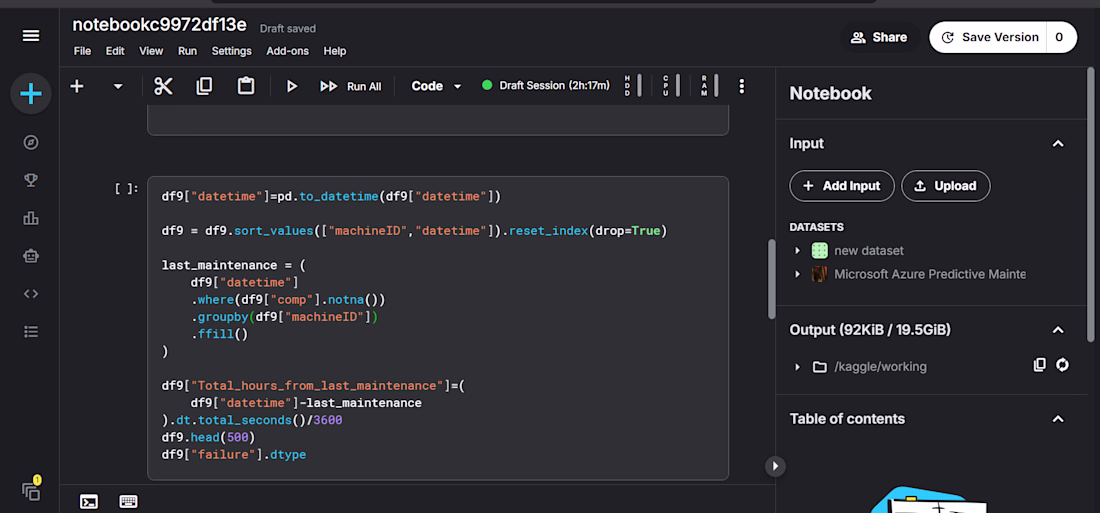This screenshot has height=513, width=1100.
Task: Collapse the Input section chevron
Action: 1058,144
